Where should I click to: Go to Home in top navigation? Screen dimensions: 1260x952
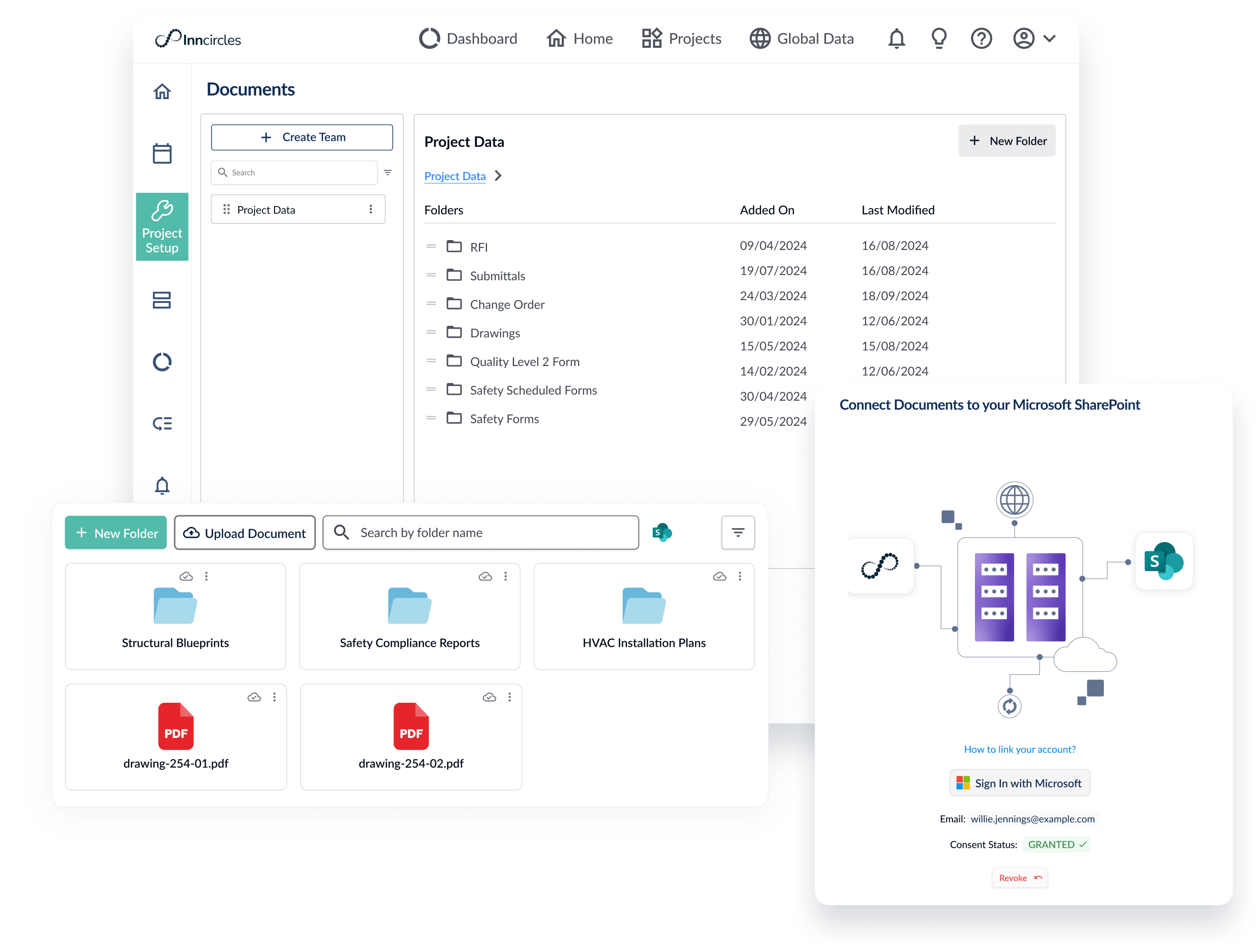pyautogui.click(x=579, y=39)
